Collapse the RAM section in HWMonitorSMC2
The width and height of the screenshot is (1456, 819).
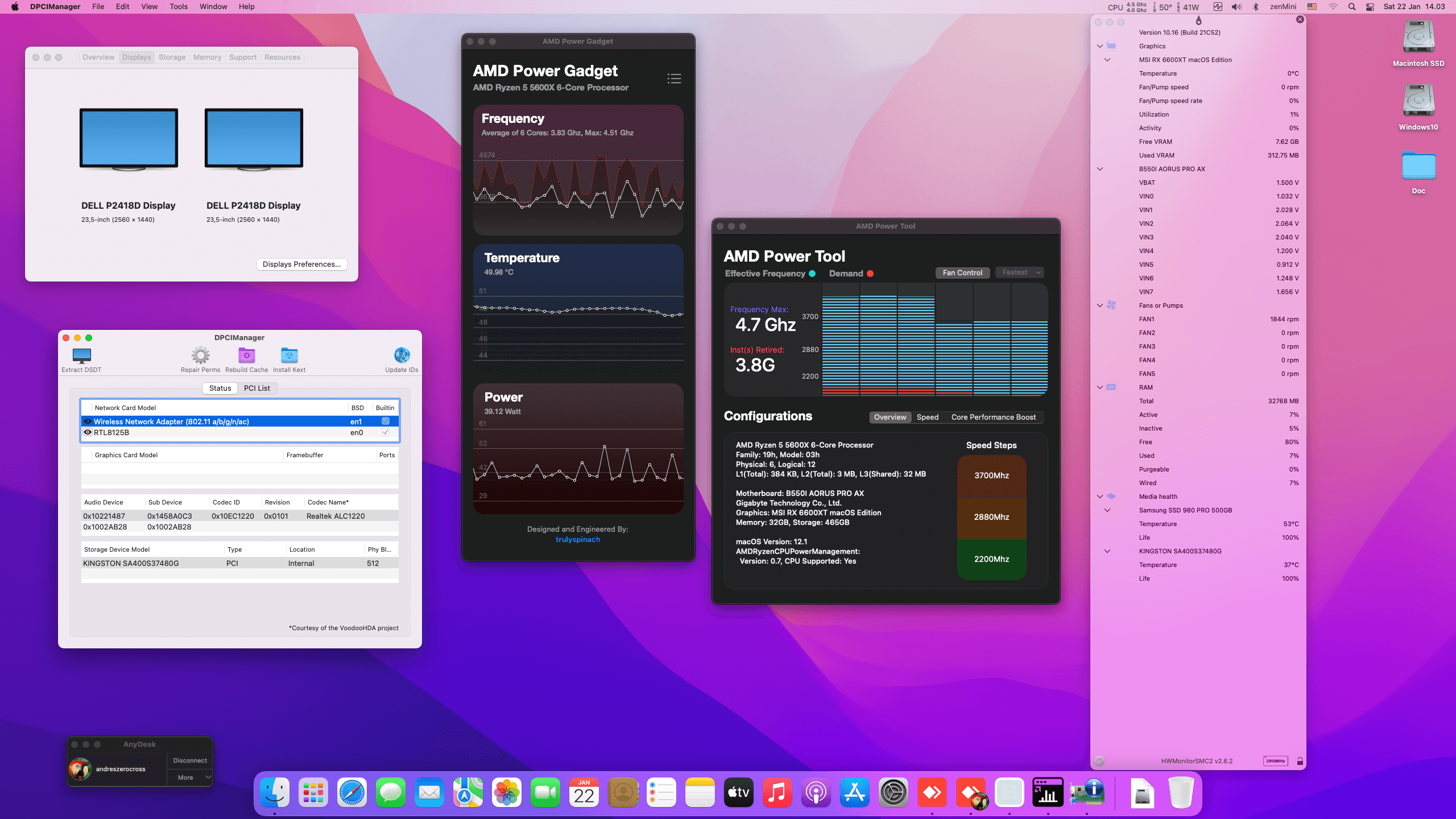[1099, 387]
